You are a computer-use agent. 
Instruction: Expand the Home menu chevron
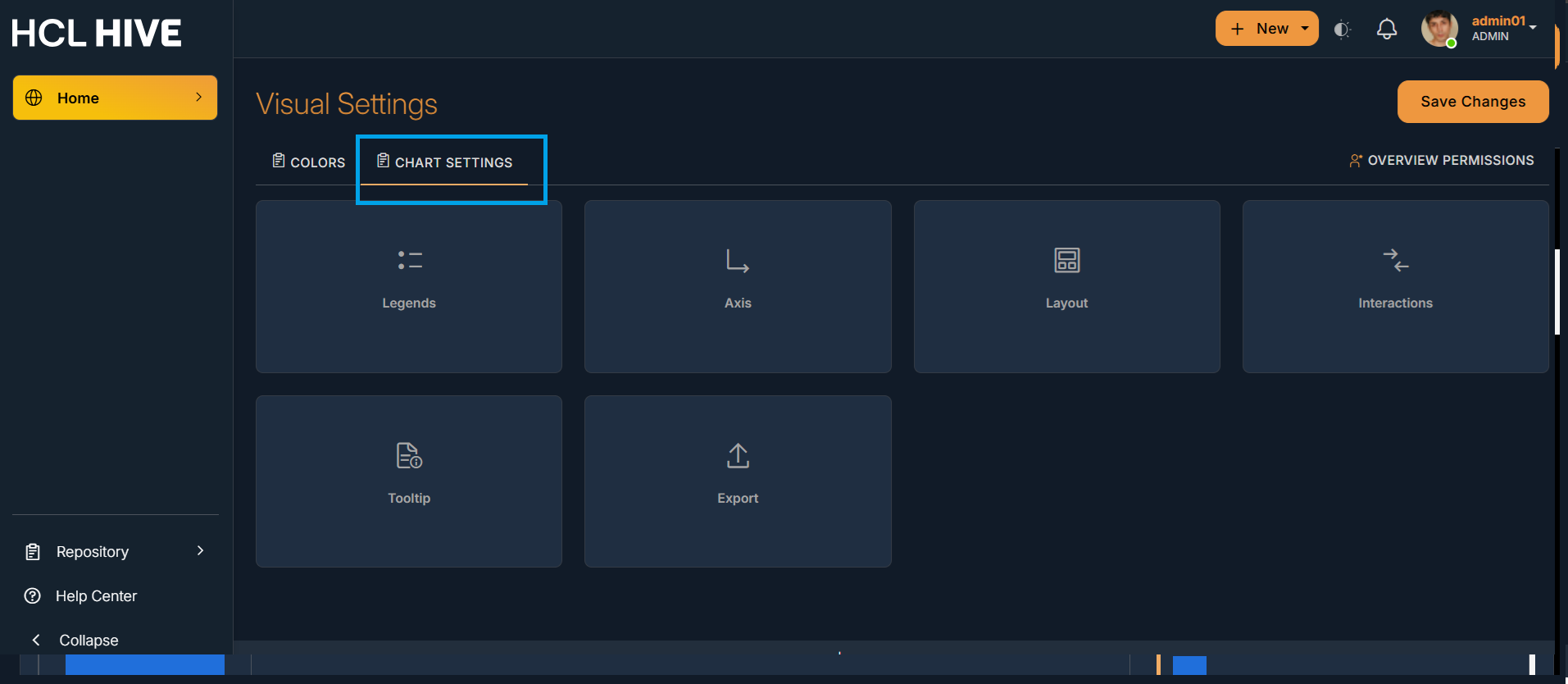click(x=198, y=98)
